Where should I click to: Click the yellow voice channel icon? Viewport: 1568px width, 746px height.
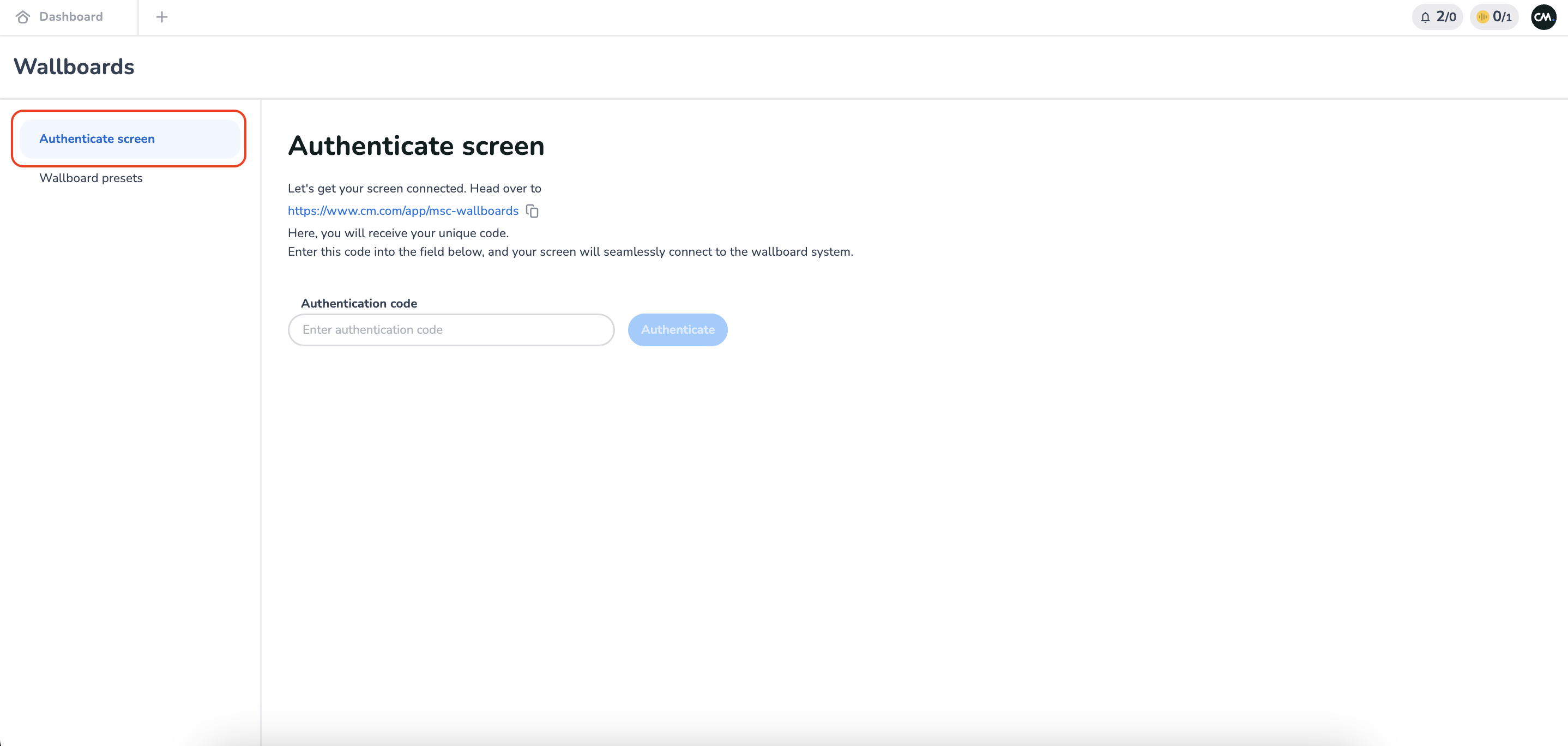click(1482, 17)
